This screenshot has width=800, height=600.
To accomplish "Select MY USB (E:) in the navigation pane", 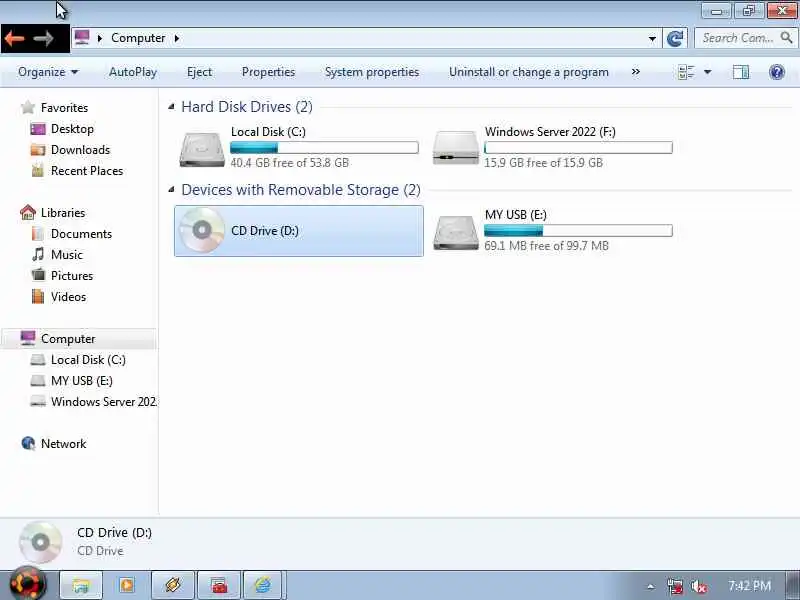I will 82,381.
